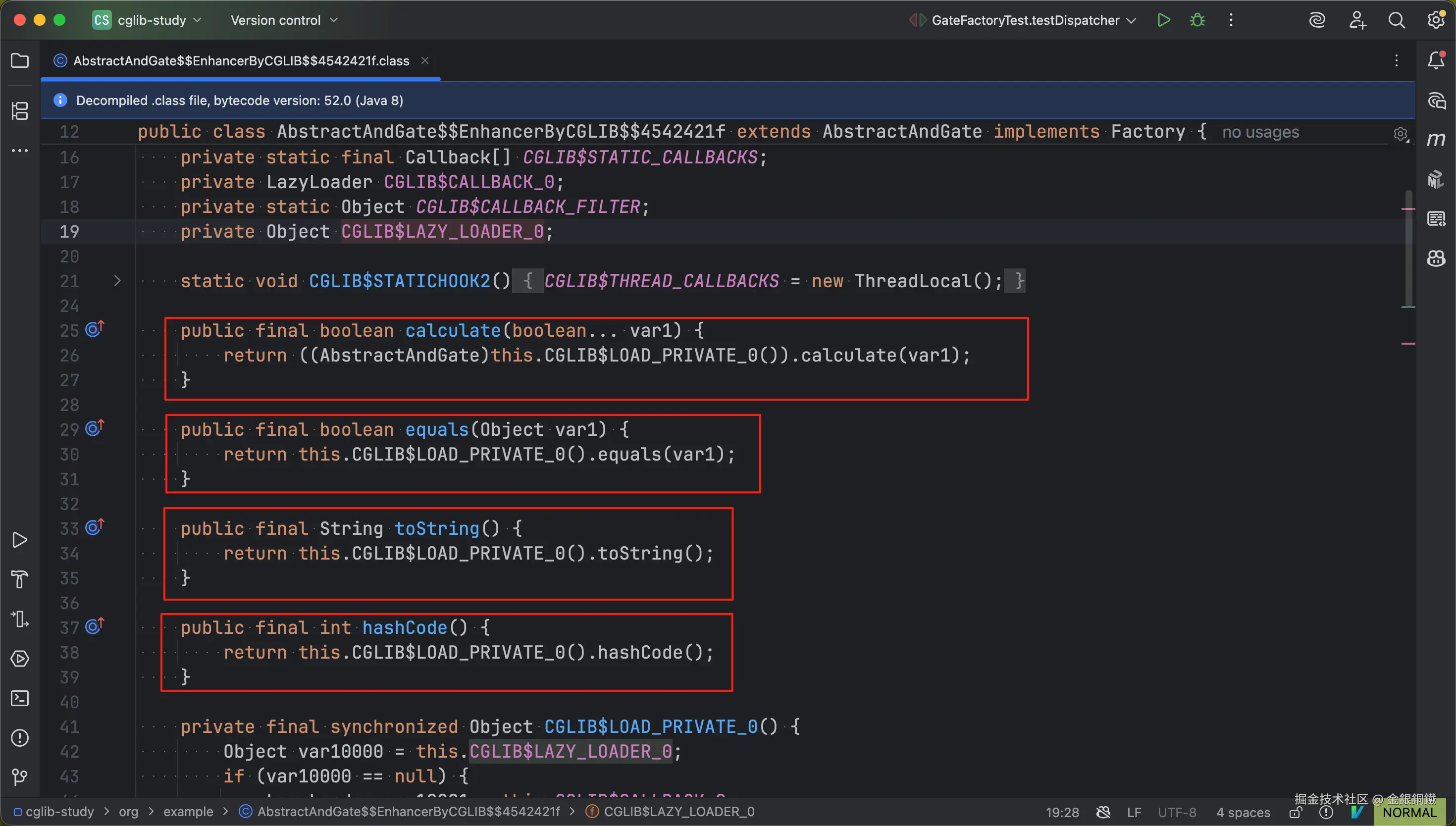Open the Notifications bell panel

tap(1436, 61)
